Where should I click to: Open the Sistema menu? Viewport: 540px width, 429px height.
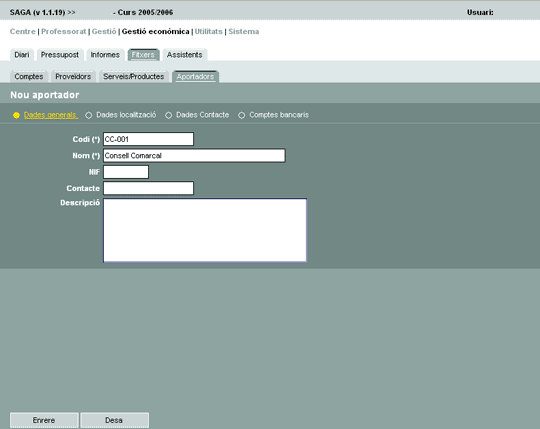tap(243, 31)
